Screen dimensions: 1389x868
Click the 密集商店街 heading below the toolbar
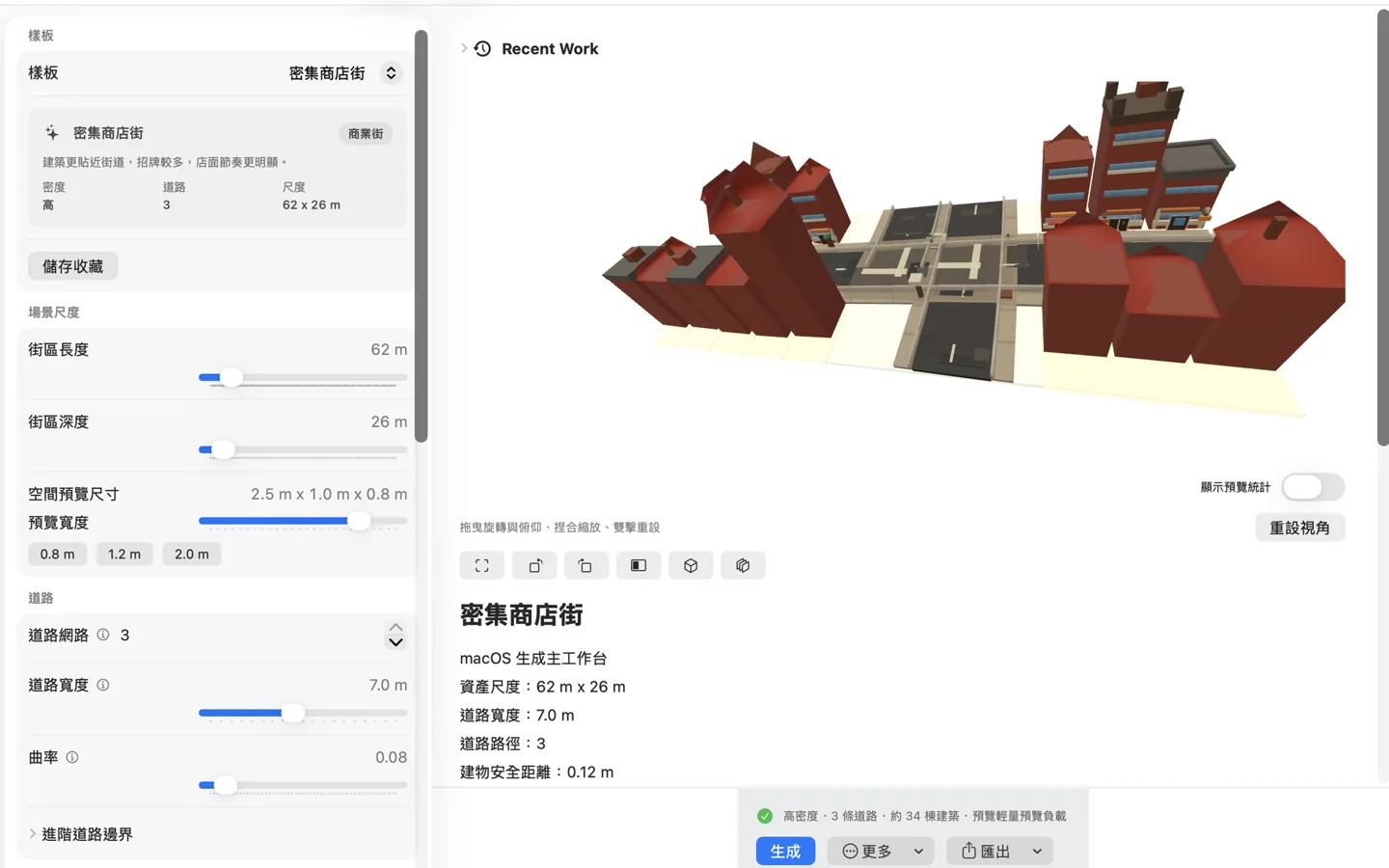(x=522, y=615)
